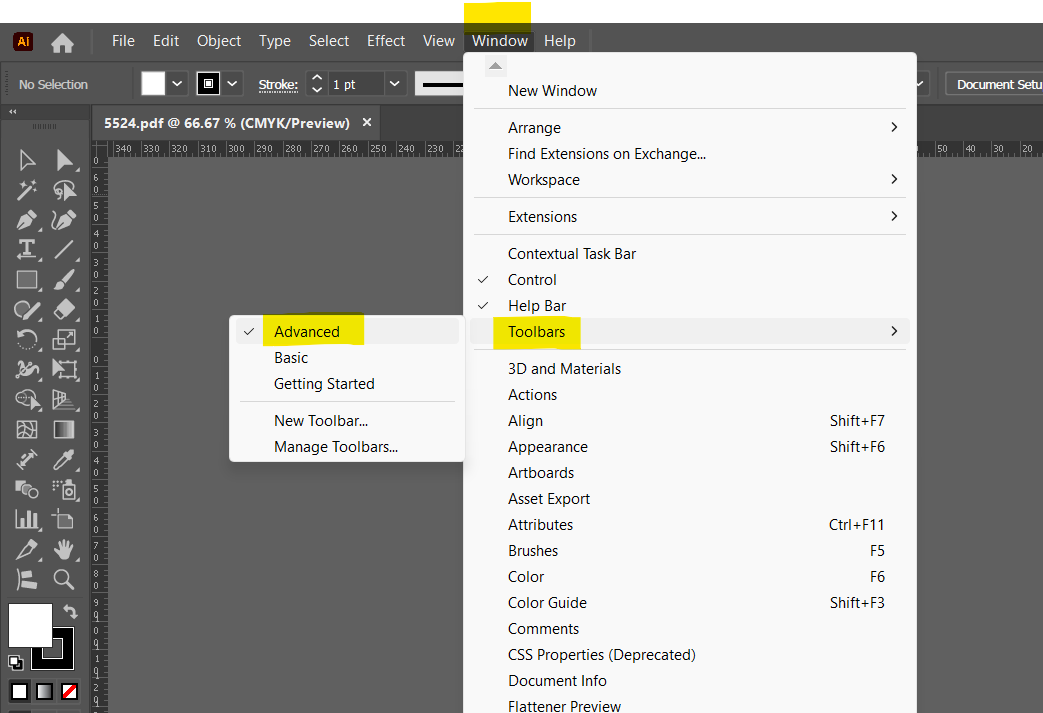Viewport: 1043px width, 713px height.
Task: Open the Effect menu
Action: coord(386,41)
